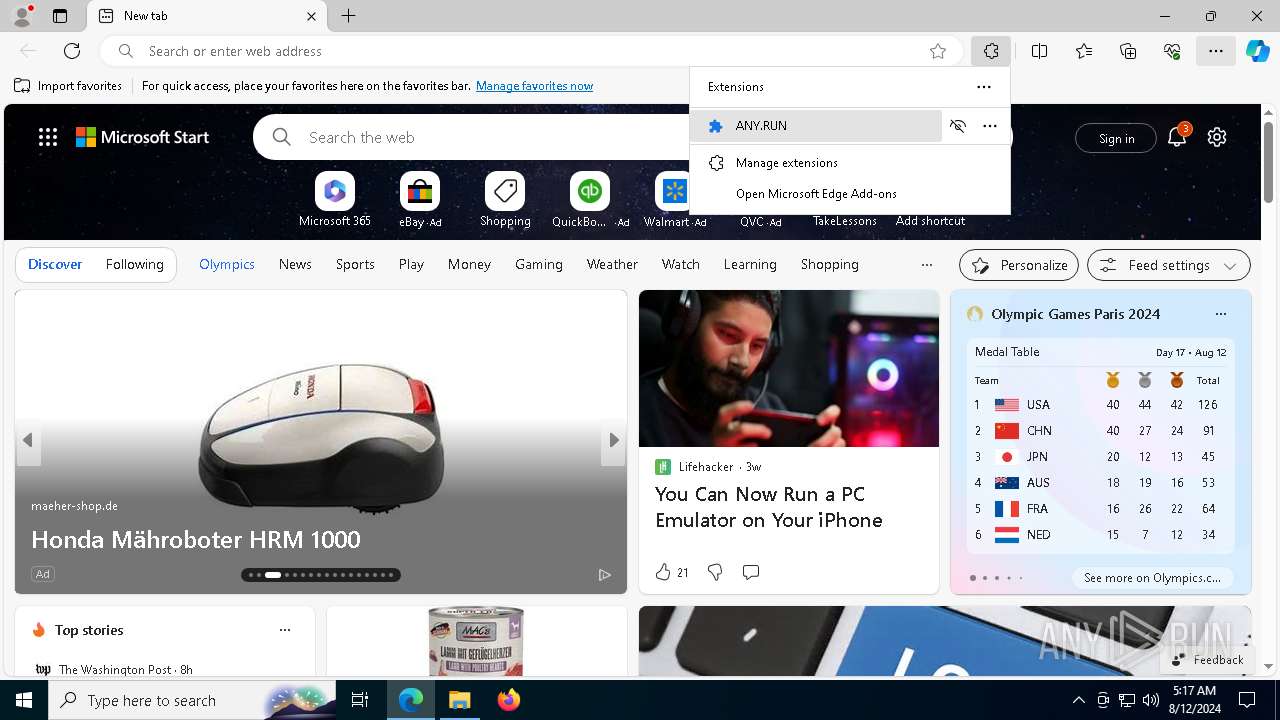Go to next carousel slide
This screenshot has width=1280, height=720.
click(614, 440)
